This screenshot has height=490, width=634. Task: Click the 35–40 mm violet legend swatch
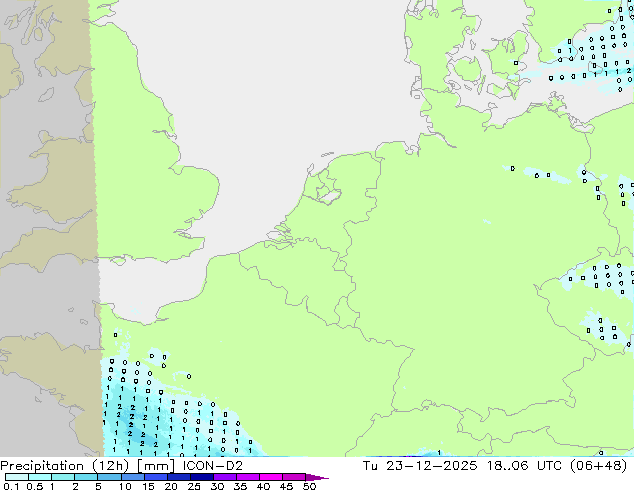(x=248, y=477)
